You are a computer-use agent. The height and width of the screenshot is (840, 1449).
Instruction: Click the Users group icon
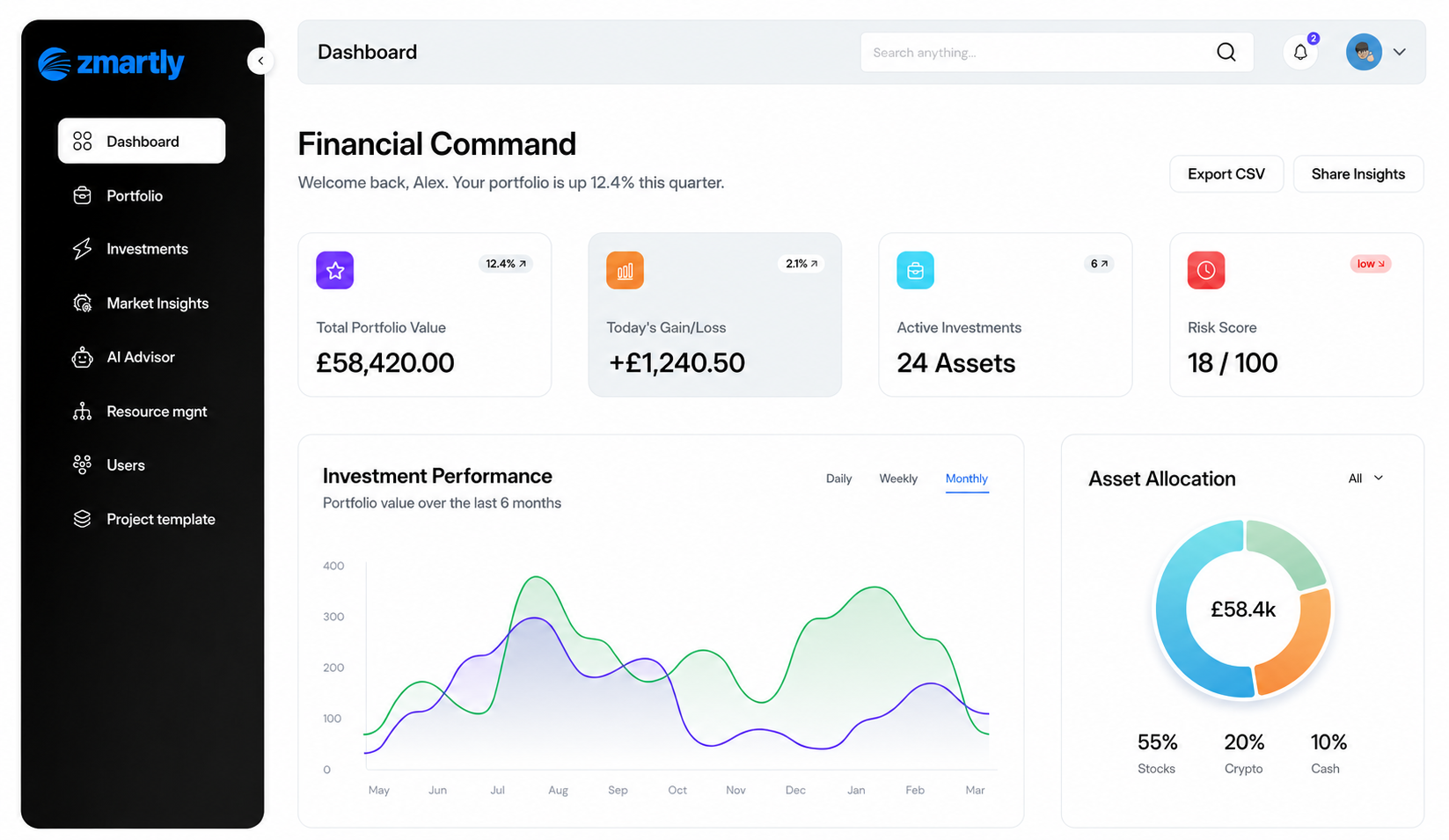(82, 465)
